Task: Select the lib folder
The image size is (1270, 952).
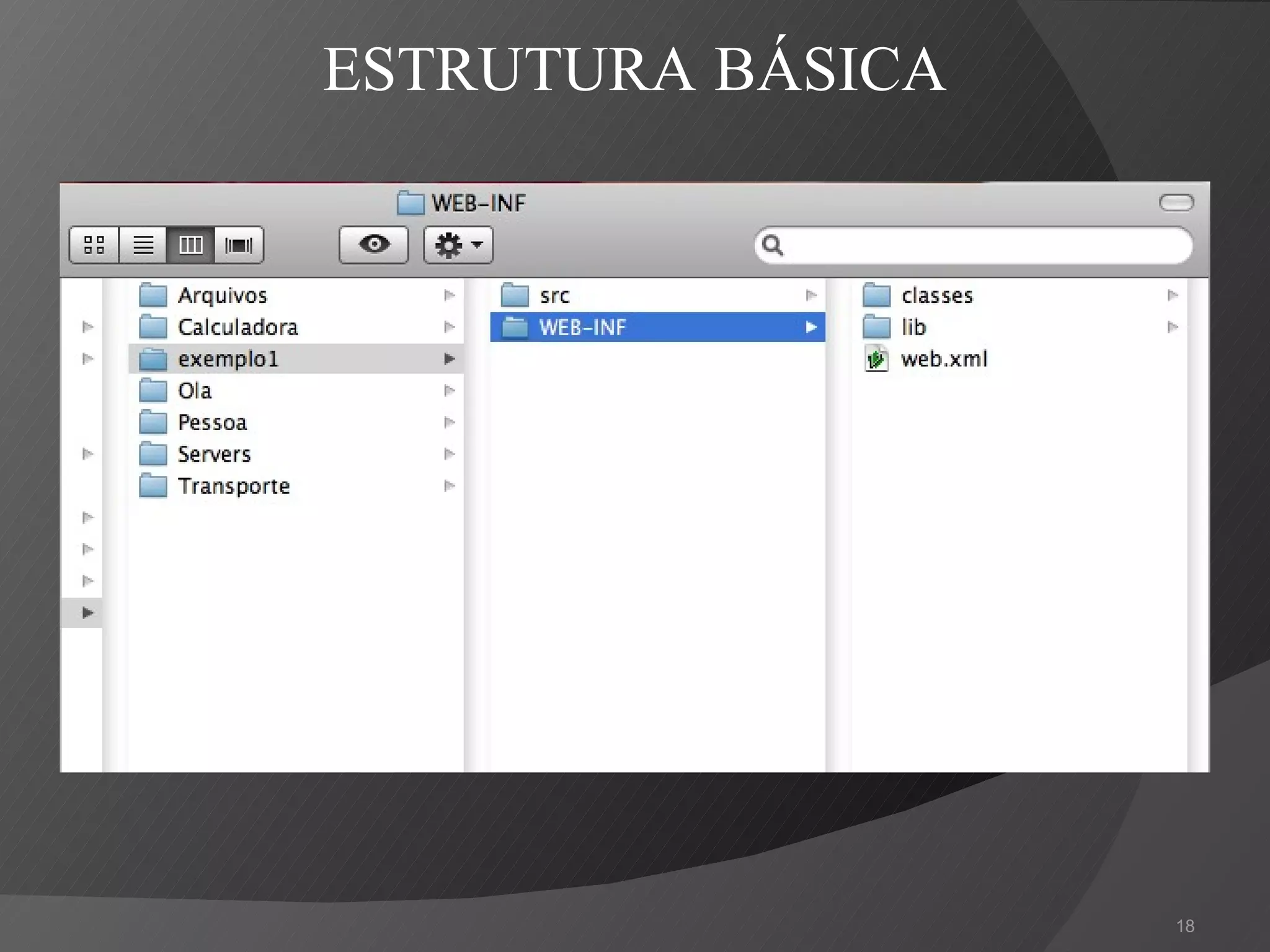Action: tap(1019, 327)
